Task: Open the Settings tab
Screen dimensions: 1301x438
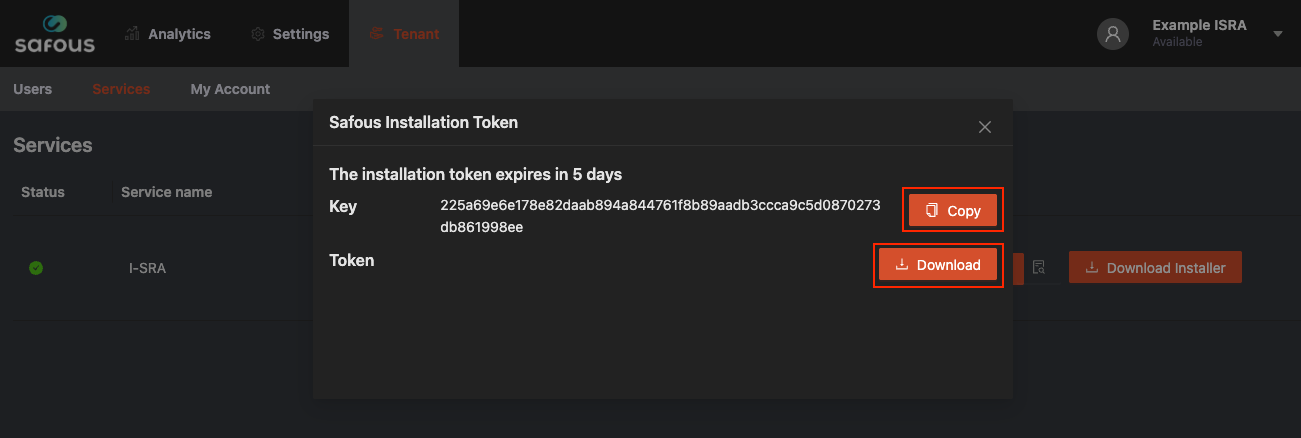Action: 290,34
